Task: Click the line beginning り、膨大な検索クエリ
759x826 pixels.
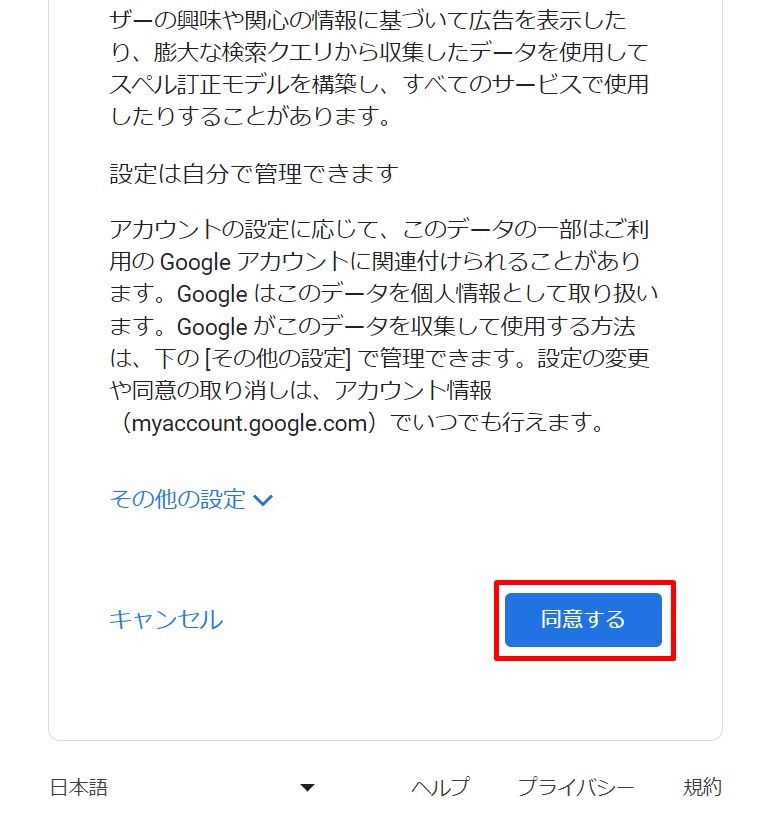Action: tap(379, 52)
